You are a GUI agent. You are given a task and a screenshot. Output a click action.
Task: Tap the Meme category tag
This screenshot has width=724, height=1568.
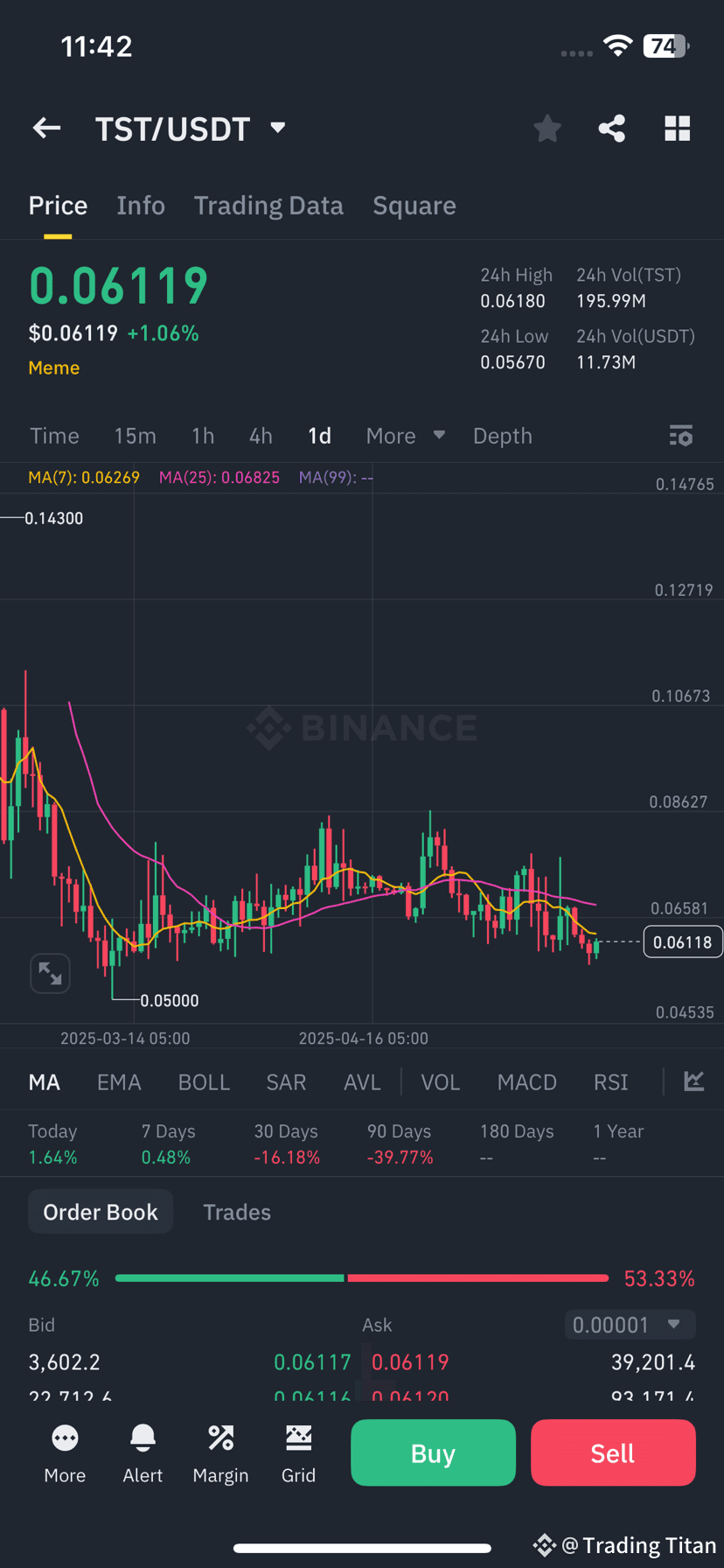(54, 368)
